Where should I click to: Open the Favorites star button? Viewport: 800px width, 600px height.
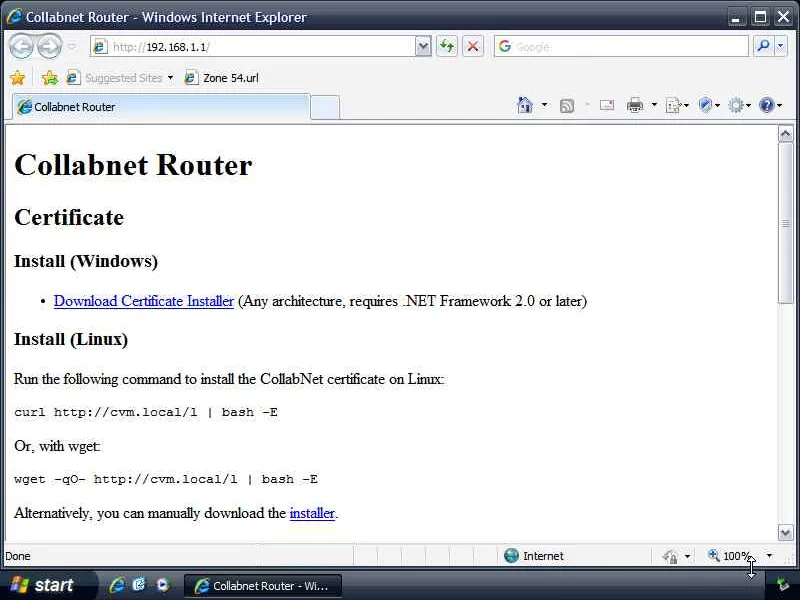(x=17, y=78)
